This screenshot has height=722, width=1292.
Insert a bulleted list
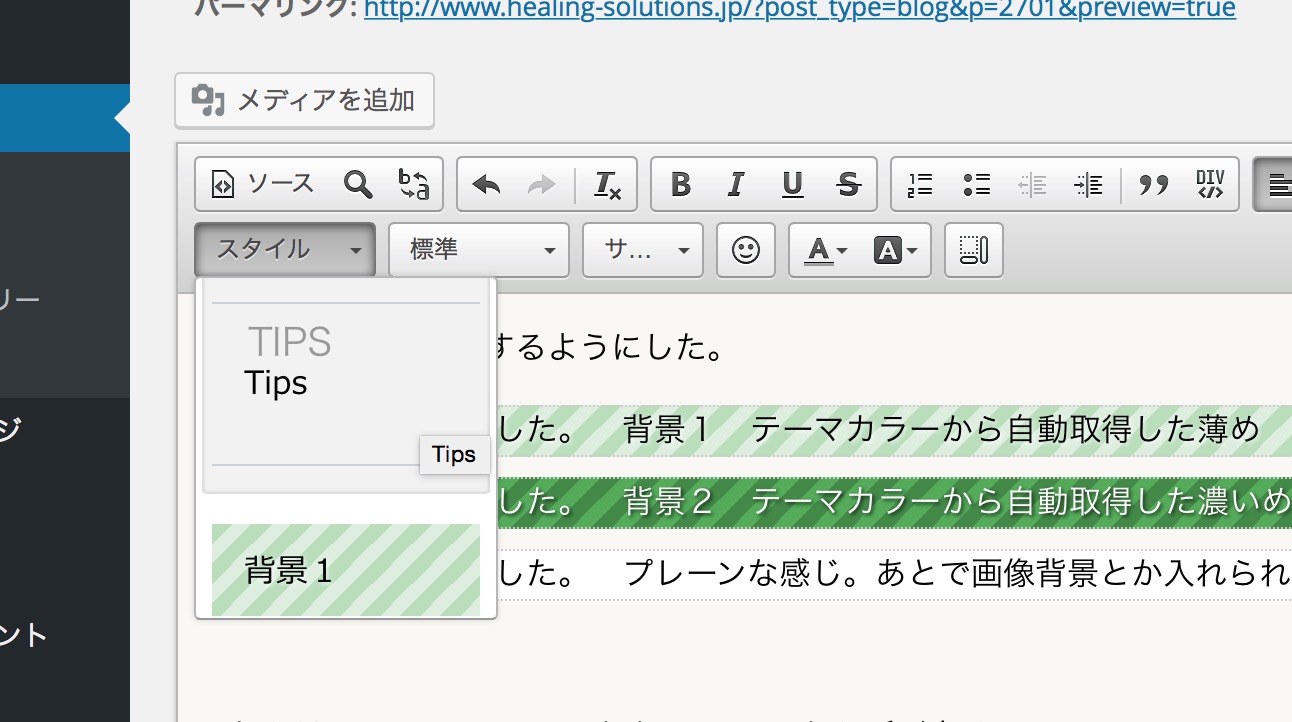pyautogui.click(x=976, y=185)
